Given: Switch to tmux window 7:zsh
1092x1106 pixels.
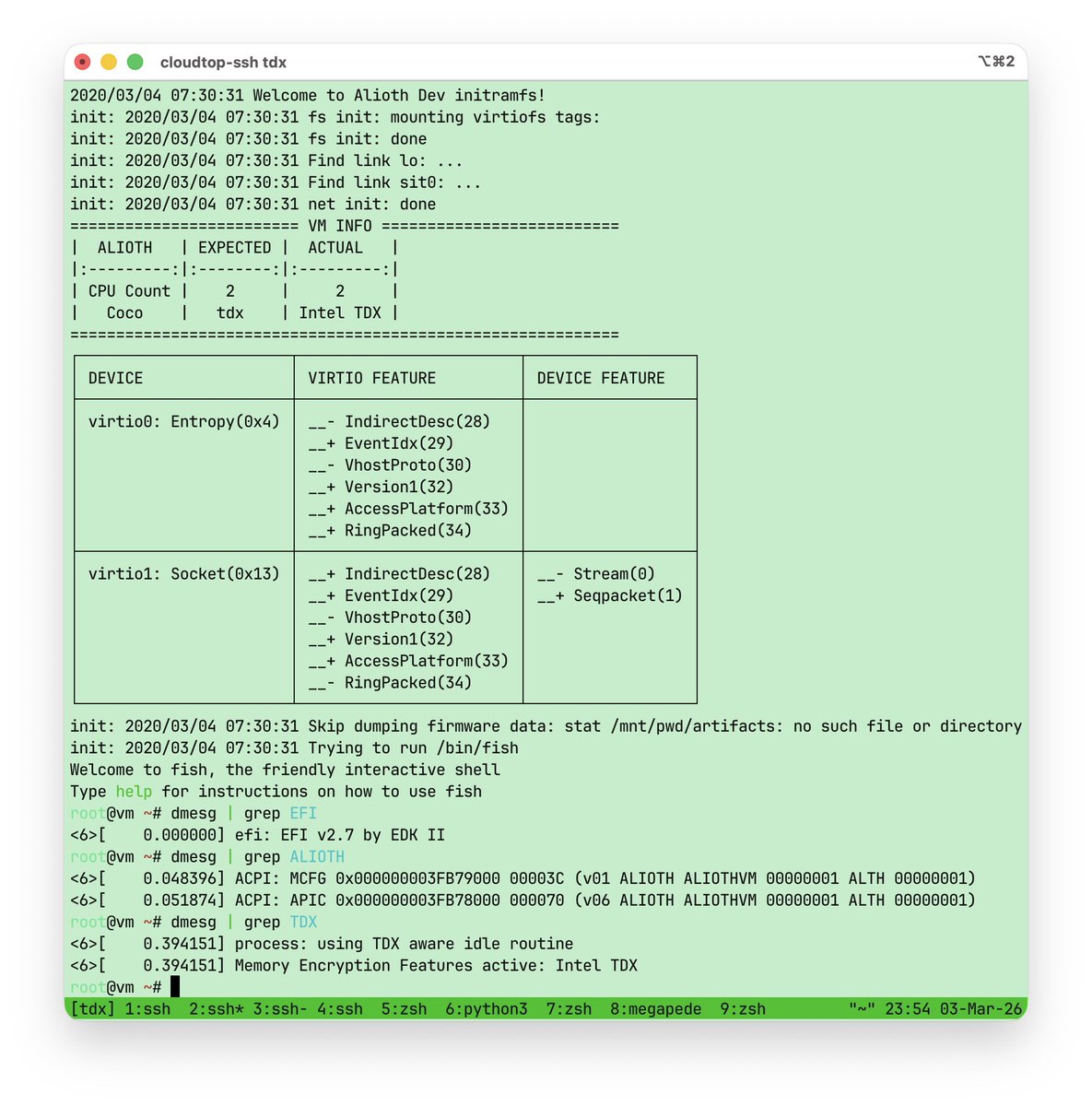Looking at the screenshot, I should 569,1009.
